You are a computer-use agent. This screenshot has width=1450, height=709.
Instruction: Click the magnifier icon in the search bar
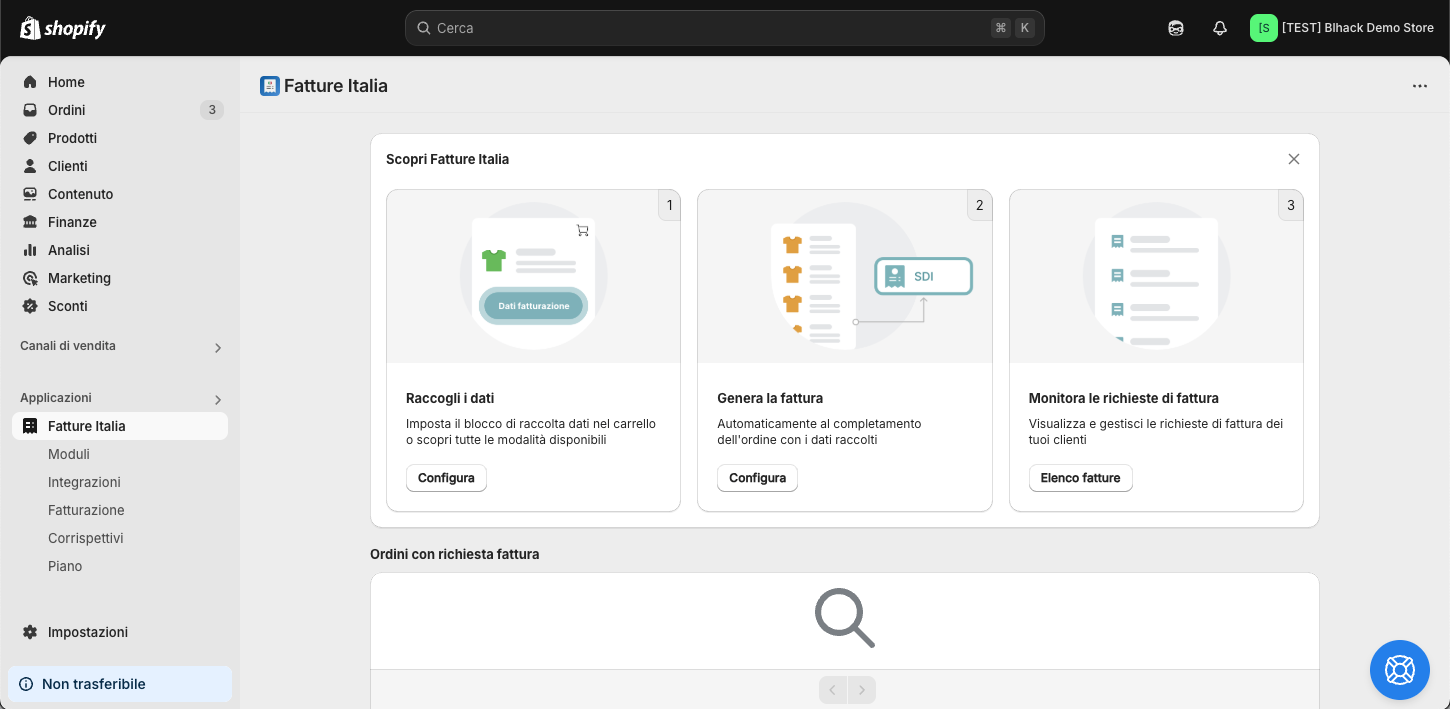click(x=424, y=28)
